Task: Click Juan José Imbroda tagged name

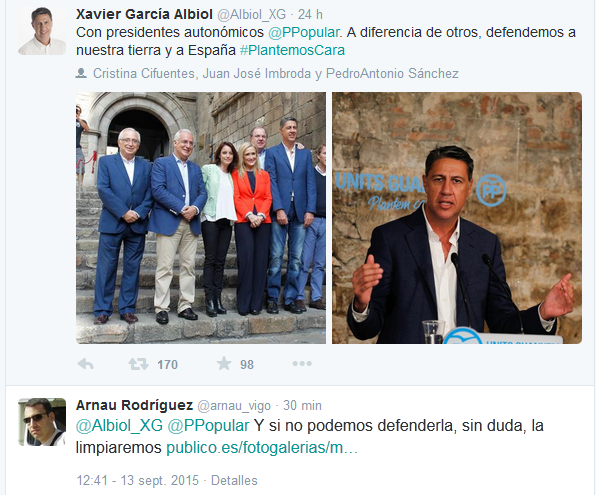Action: pos(257,73)
